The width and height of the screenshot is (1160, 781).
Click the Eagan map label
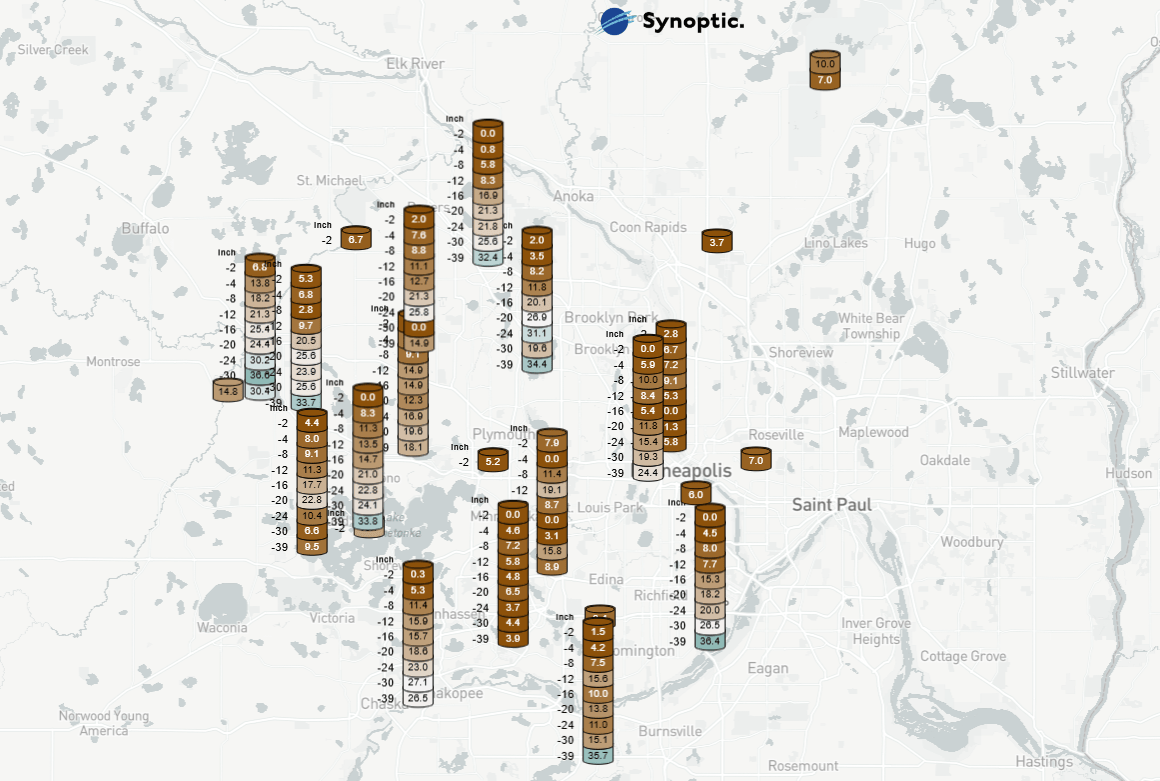coord(768,669)
